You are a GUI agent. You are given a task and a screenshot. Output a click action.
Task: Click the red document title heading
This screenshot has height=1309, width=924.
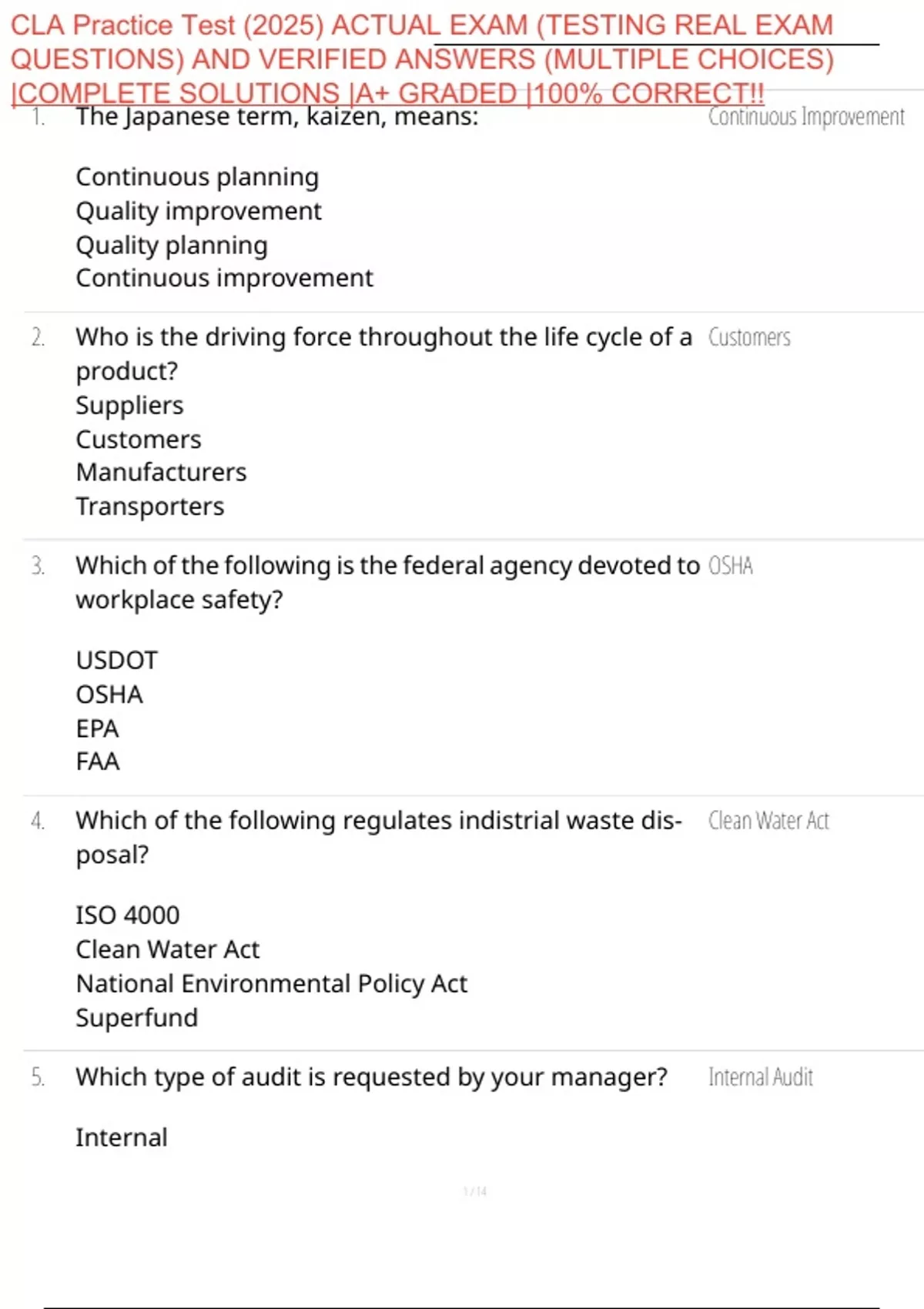pyautogui.click(x=422, y=59)
